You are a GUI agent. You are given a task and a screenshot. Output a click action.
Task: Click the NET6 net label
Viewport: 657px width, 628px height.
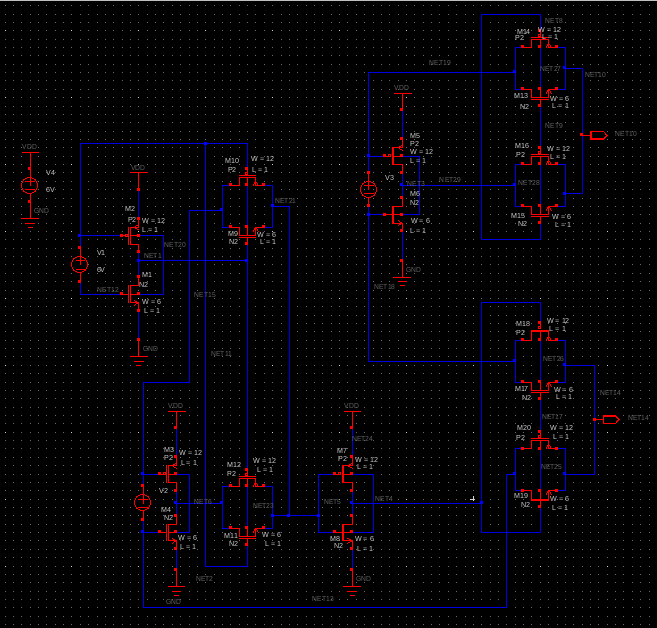pos(203,501)
